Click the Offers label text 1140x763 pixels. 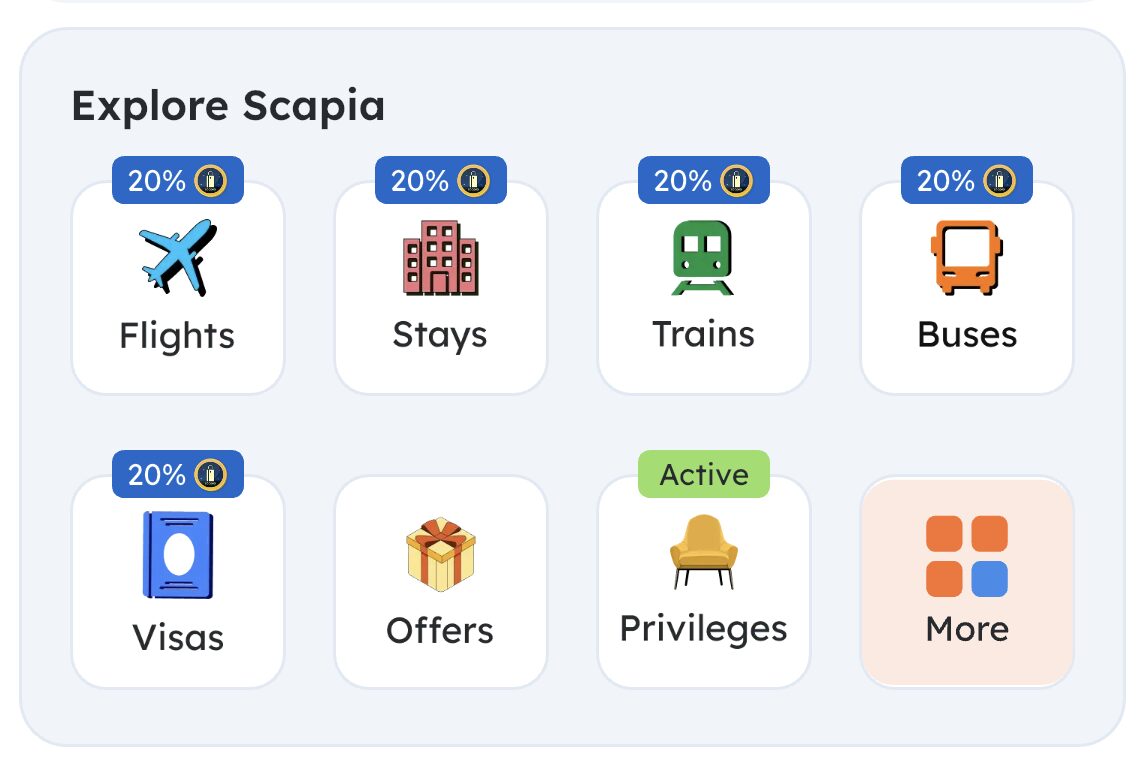pos(440,630)
